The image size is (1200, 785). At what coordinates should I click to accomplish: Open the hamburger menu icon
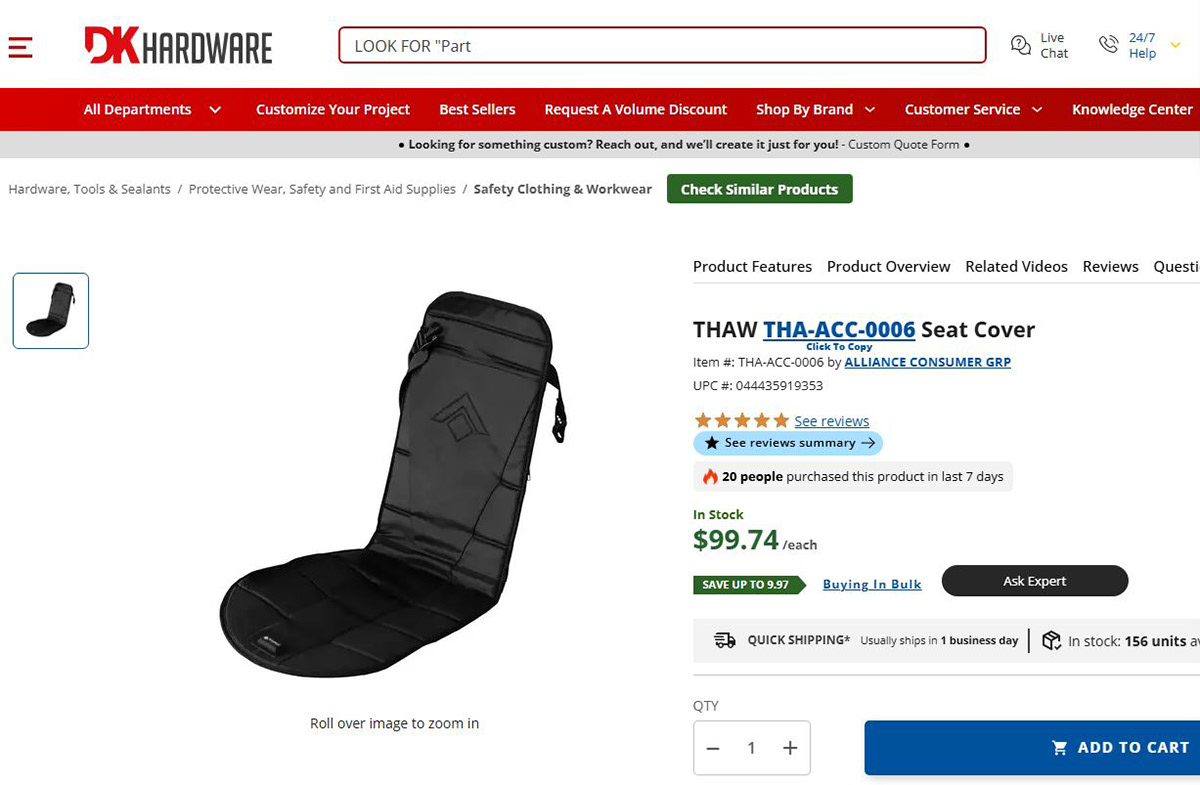click(21, 46)
